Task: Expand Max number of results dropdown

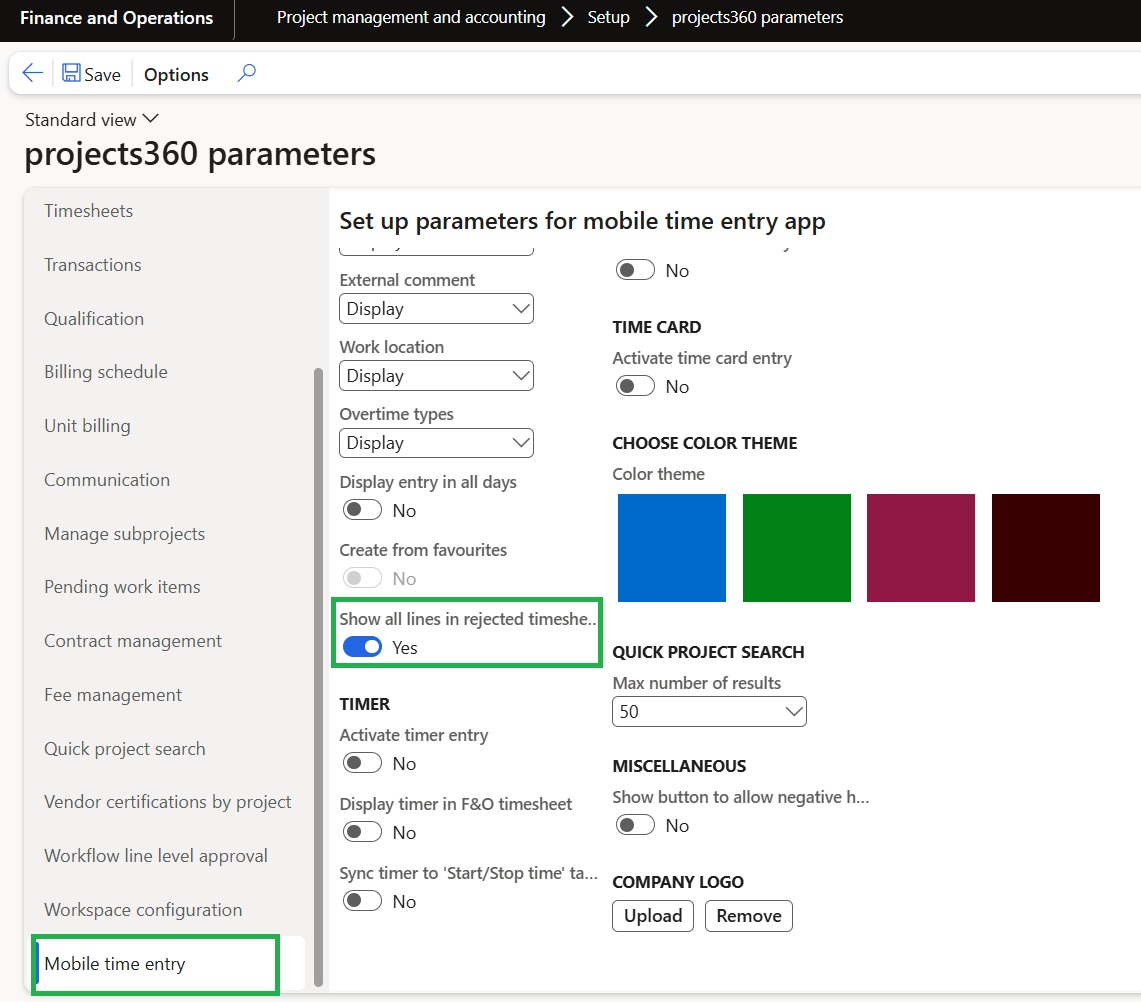Action: click(709, 712)
